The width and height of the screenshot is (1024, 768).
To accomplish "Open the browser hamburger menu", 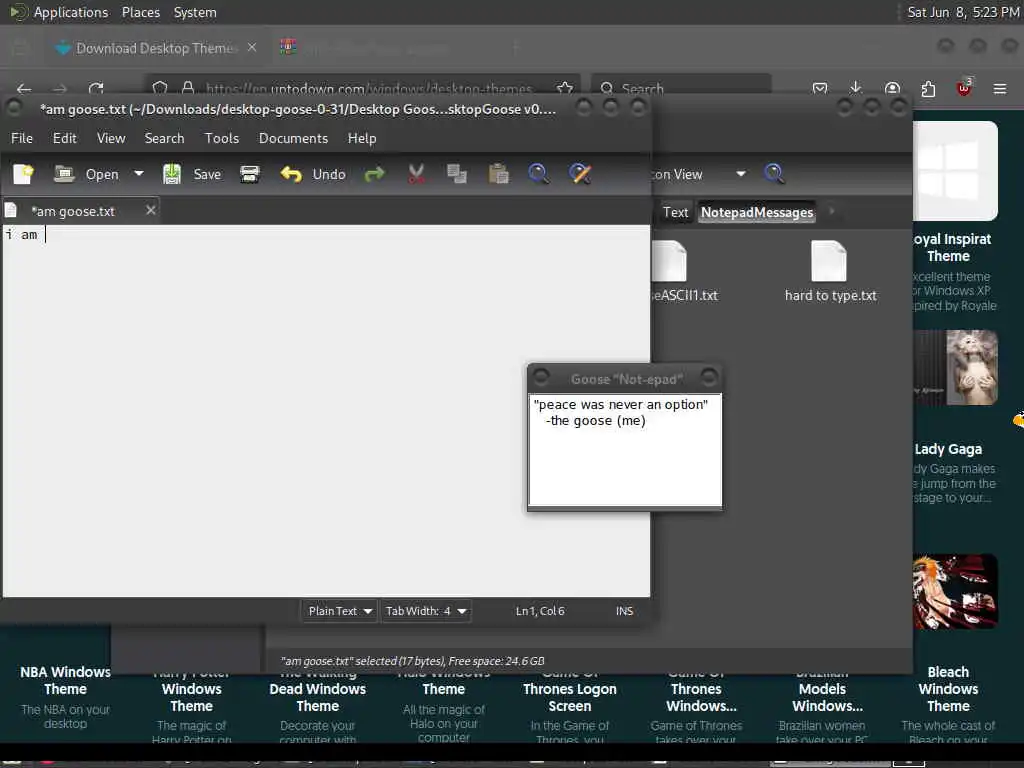I will tap(1000, 89).
